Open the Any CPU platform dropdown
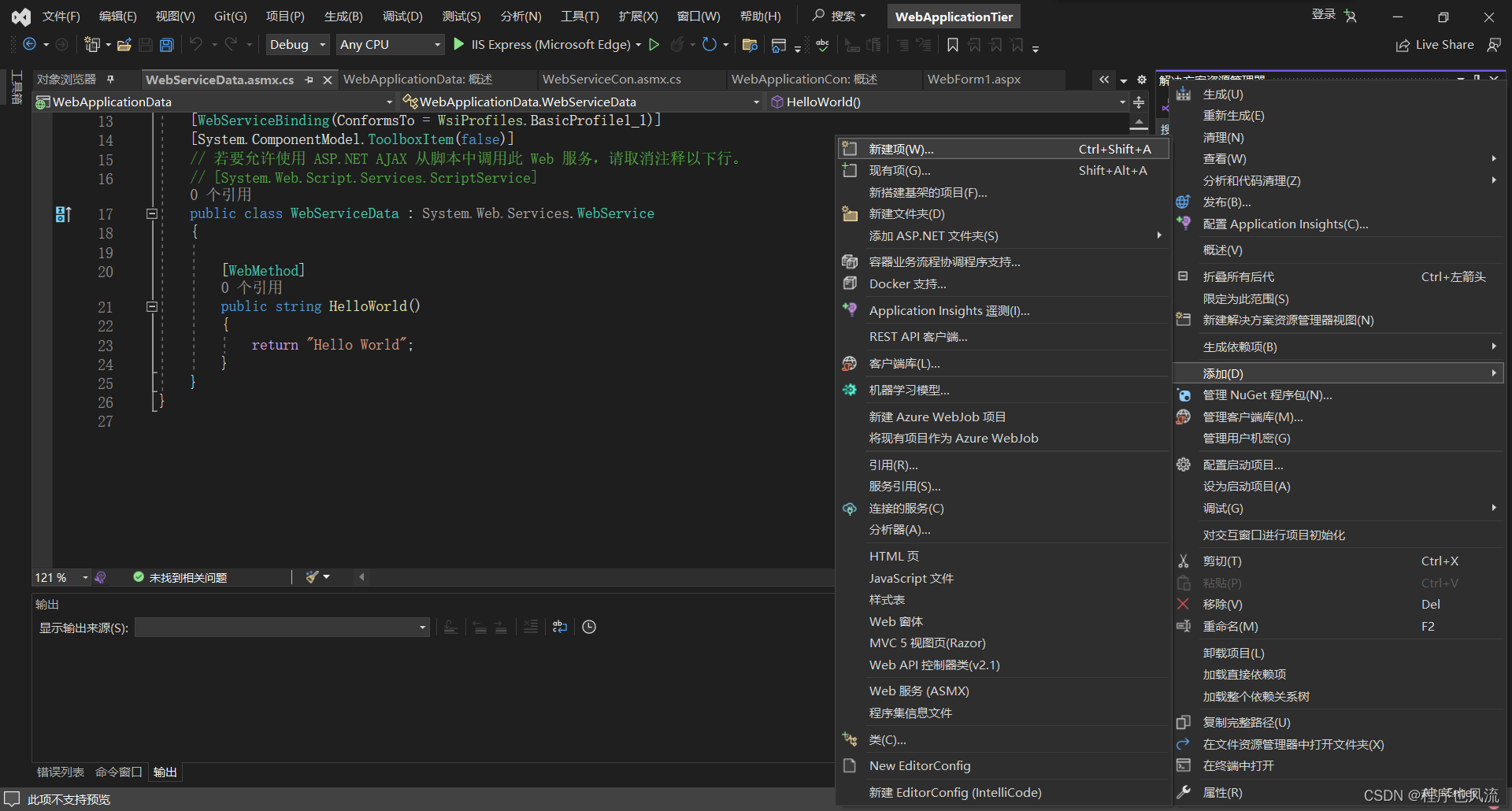This screenshot has height=811, width=1512. [390, 45]
